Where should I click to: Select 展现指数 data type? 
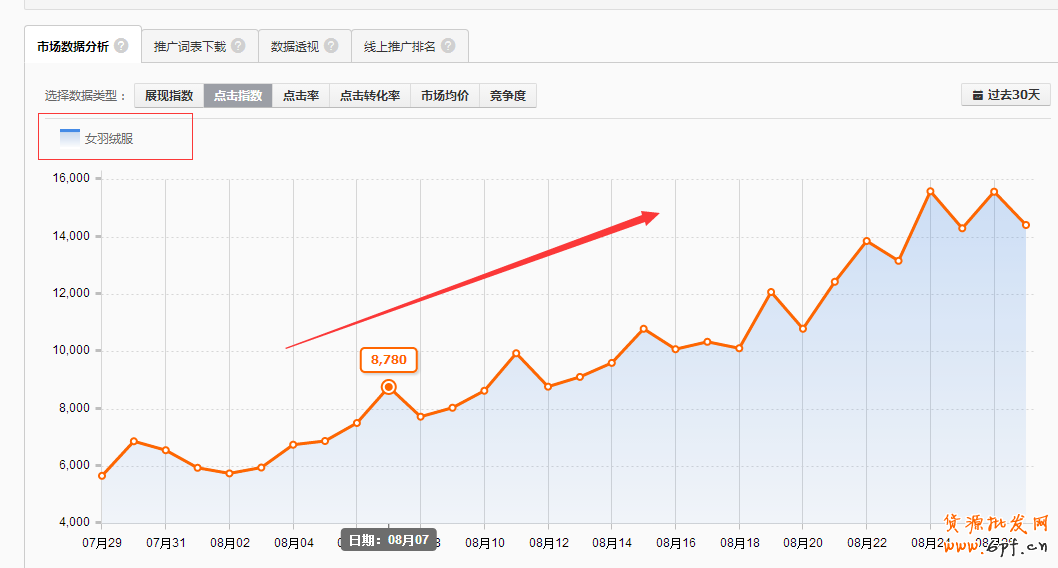click(169, 96)
